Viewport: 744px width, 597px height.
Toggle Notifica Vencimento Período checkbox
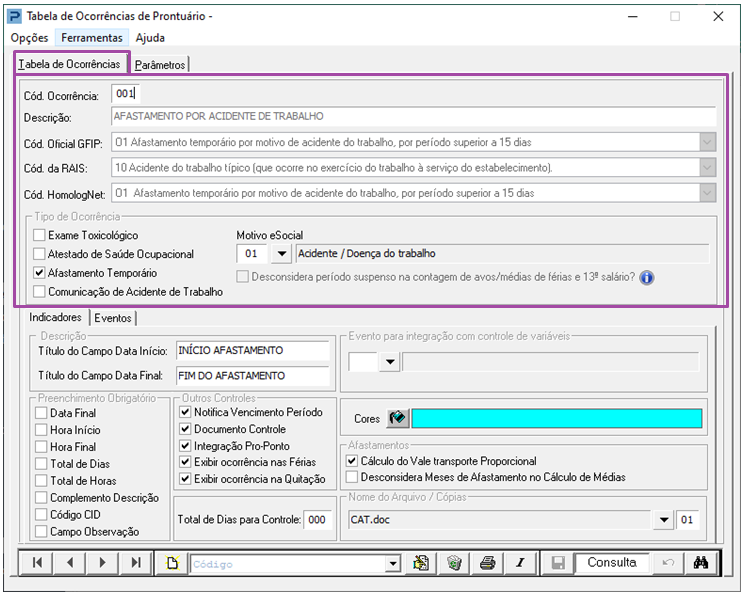tap(185, 412)
